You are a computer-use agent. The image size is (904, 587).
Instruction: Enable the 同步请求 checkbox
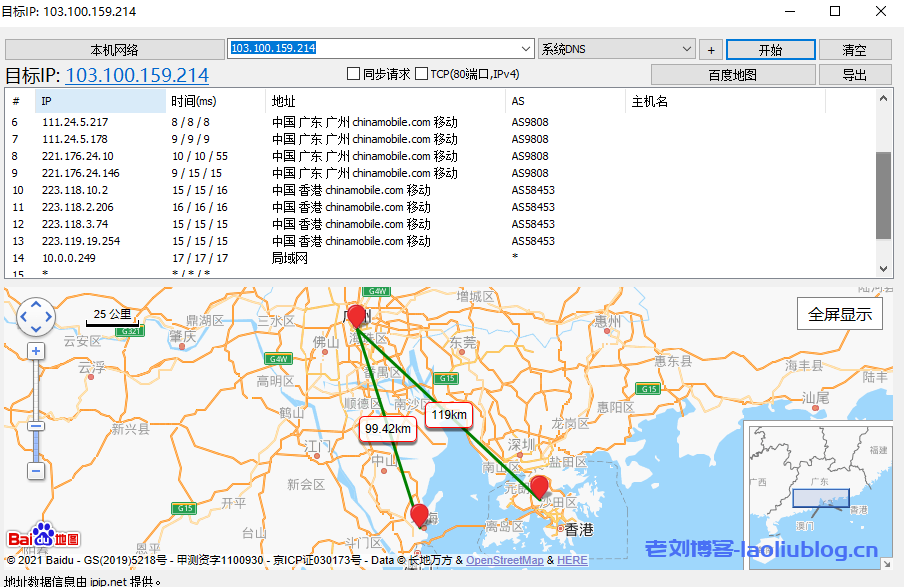(353, 74)
